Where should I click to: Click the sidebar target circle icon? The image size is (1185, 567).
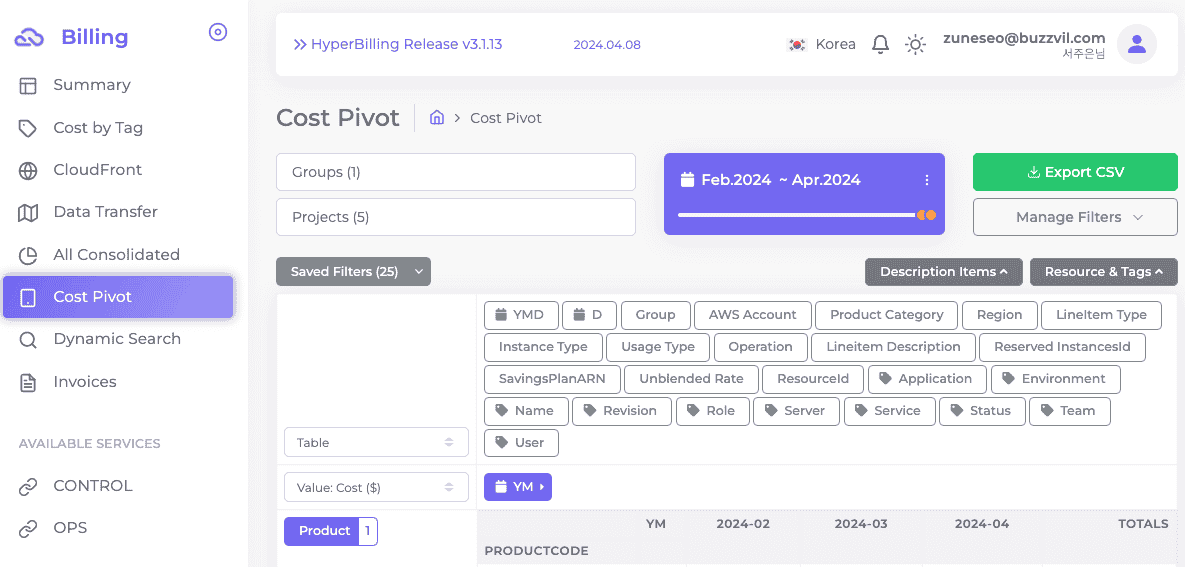pyautogui.click(x=218, y=33)
